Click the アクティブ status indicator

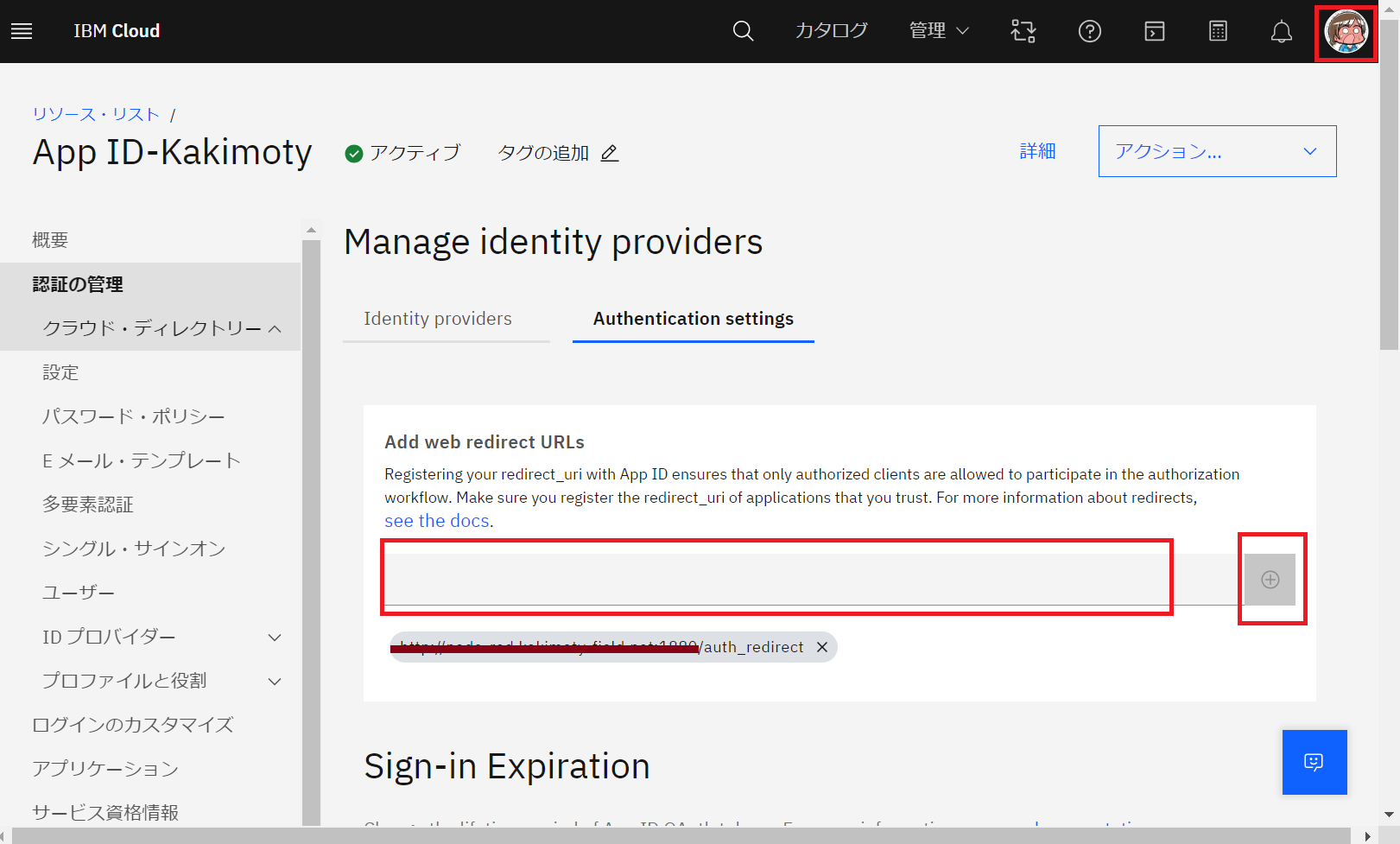402,153
